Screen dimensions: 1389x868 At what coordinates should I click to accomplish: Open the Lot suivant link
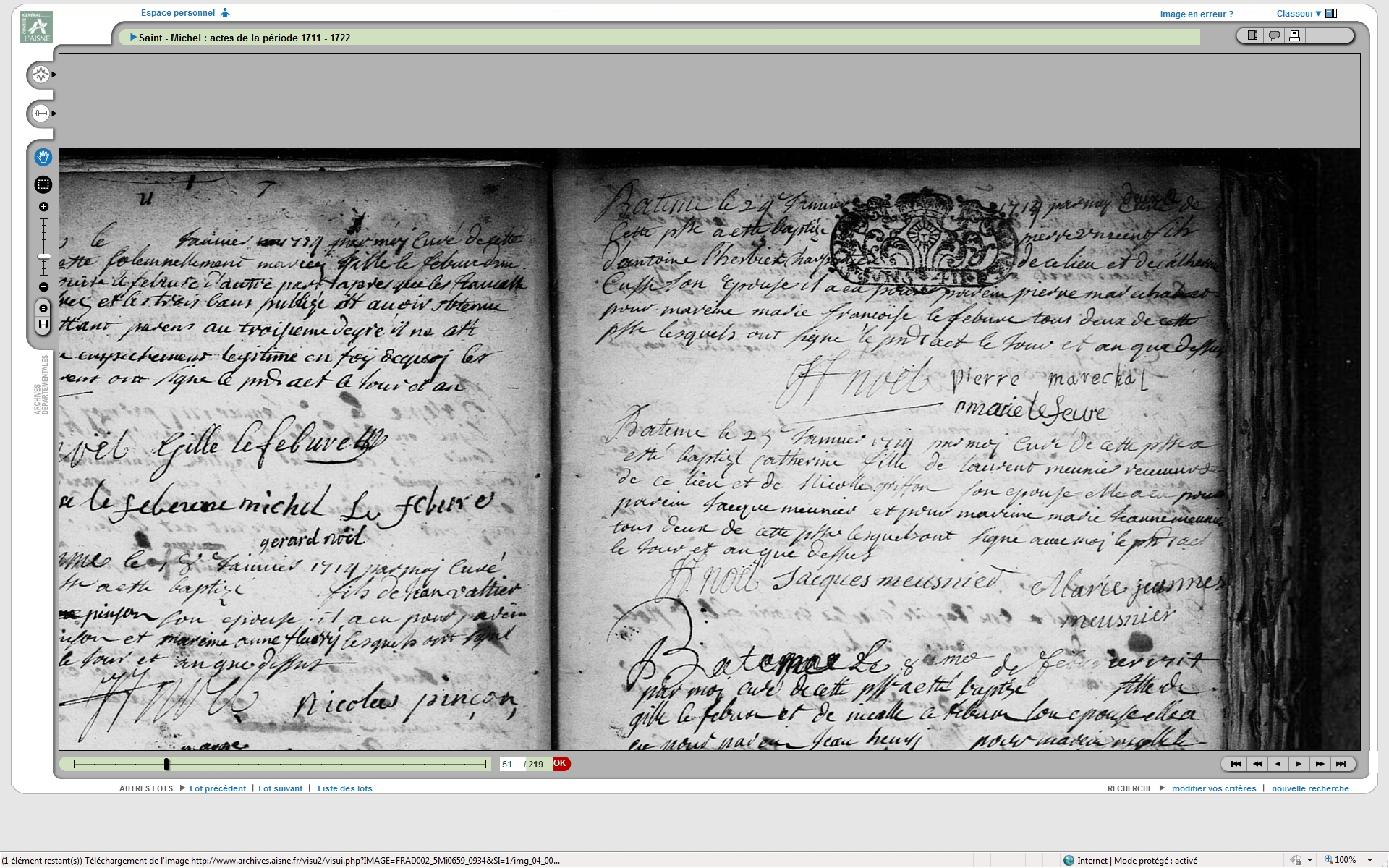tap(280, 788)
